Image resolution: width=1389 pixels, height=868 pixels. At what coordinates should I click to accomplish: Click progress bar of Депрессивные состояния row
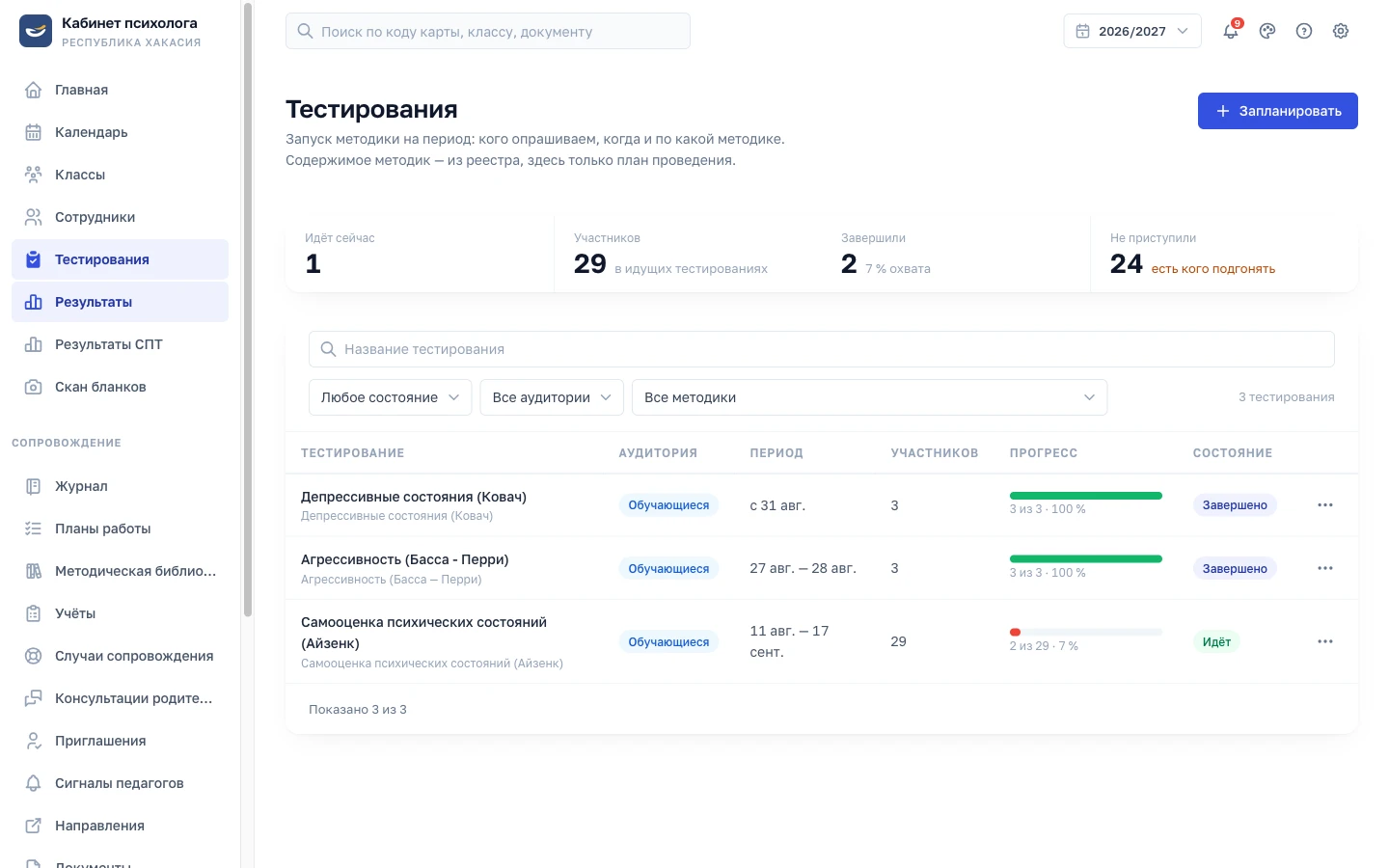1086,496
